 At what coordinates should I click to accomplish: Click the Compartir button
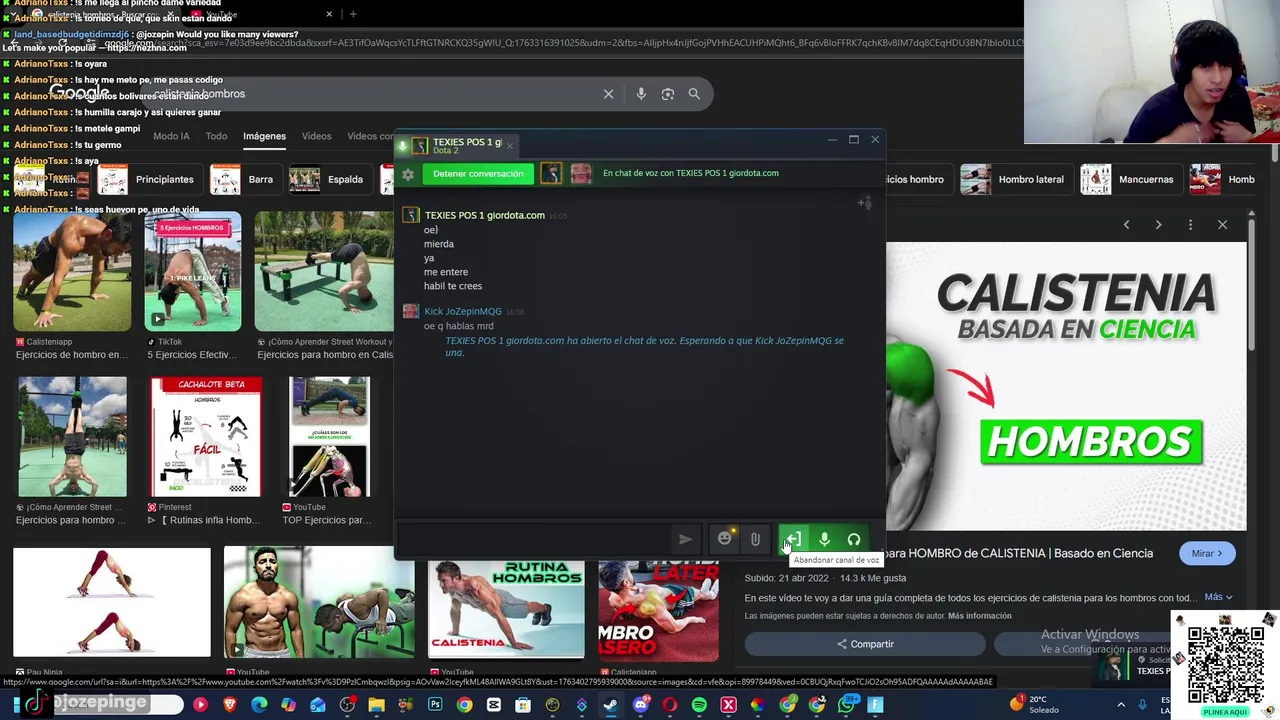click(865, 644)
